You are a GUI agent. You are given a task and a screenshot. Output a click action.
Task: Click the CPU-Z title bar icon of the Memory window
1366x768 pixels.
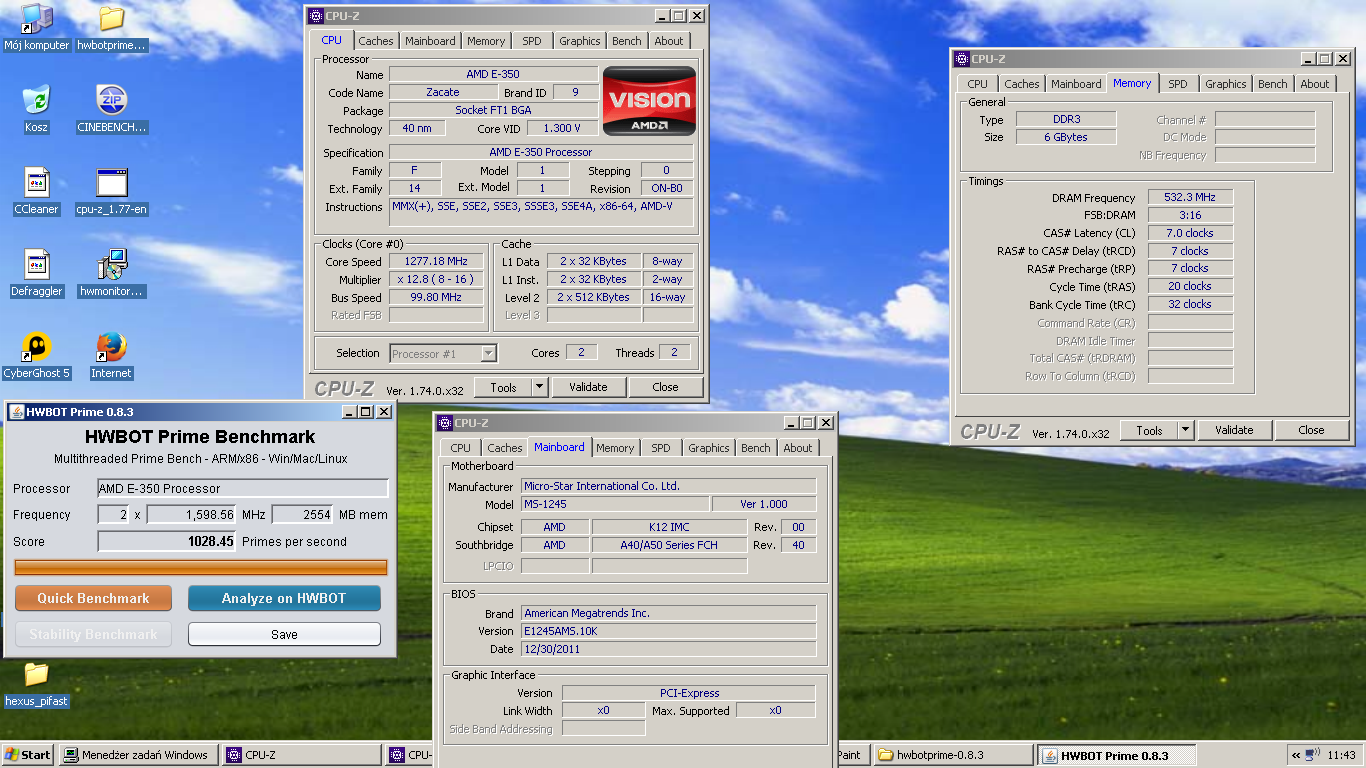coord(962,59)
